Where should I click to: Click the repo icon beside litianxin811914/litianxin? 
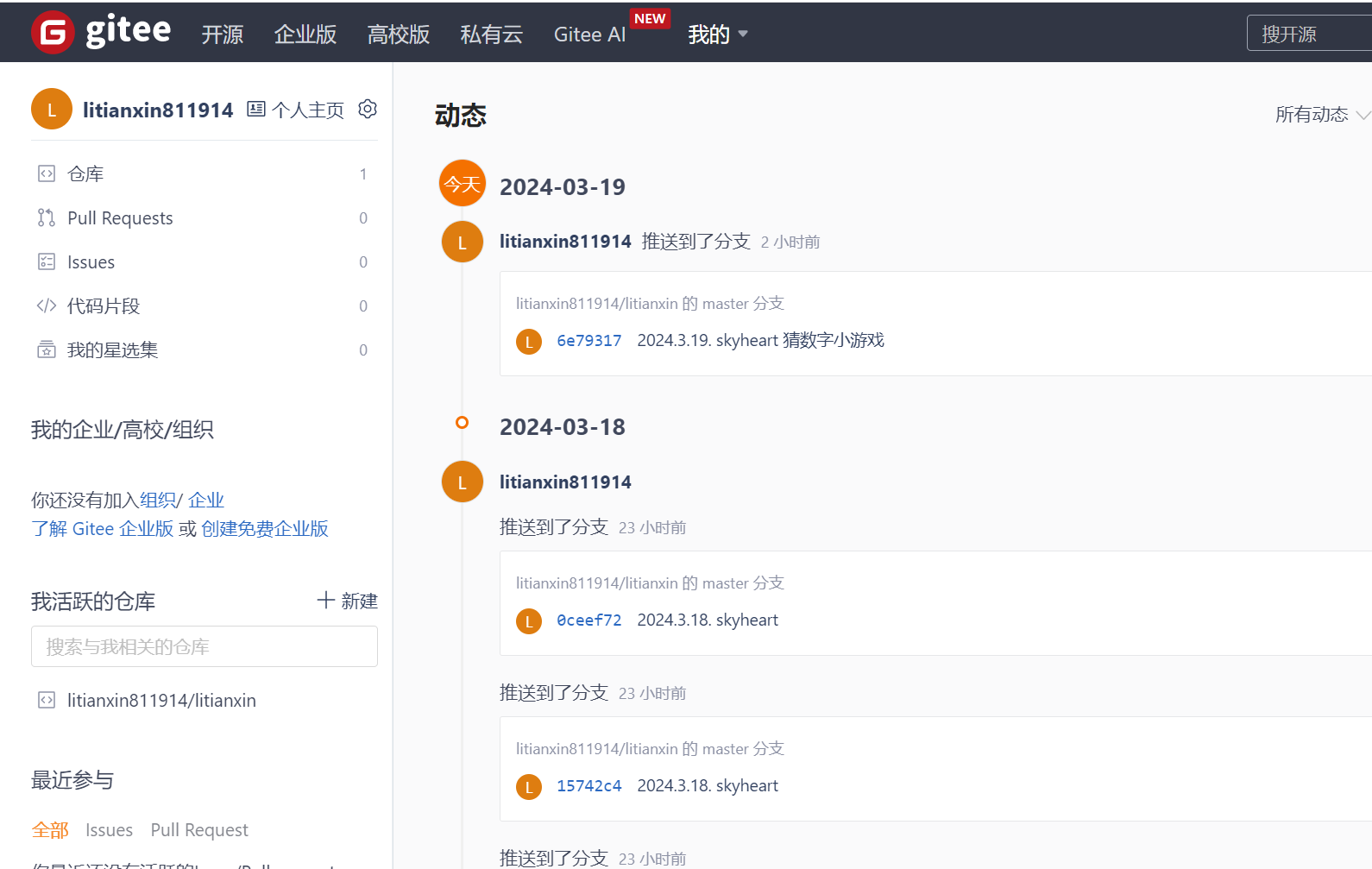click(x=47, y=700)
